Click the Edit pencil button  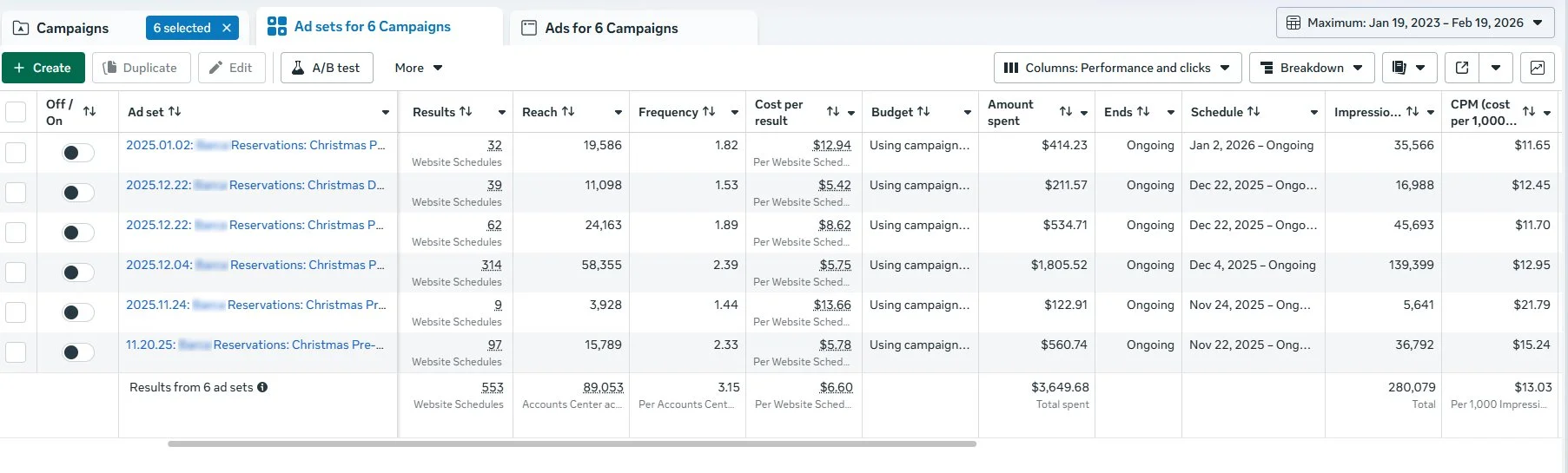pos(231,68)
